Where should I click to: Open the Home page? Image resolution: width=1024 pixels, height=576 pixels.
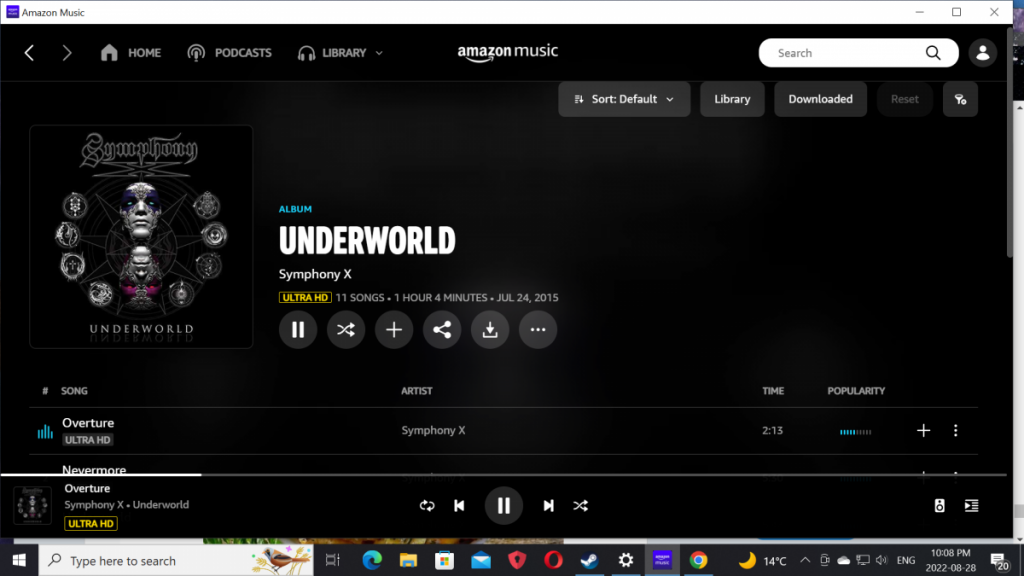click(131, 53)
